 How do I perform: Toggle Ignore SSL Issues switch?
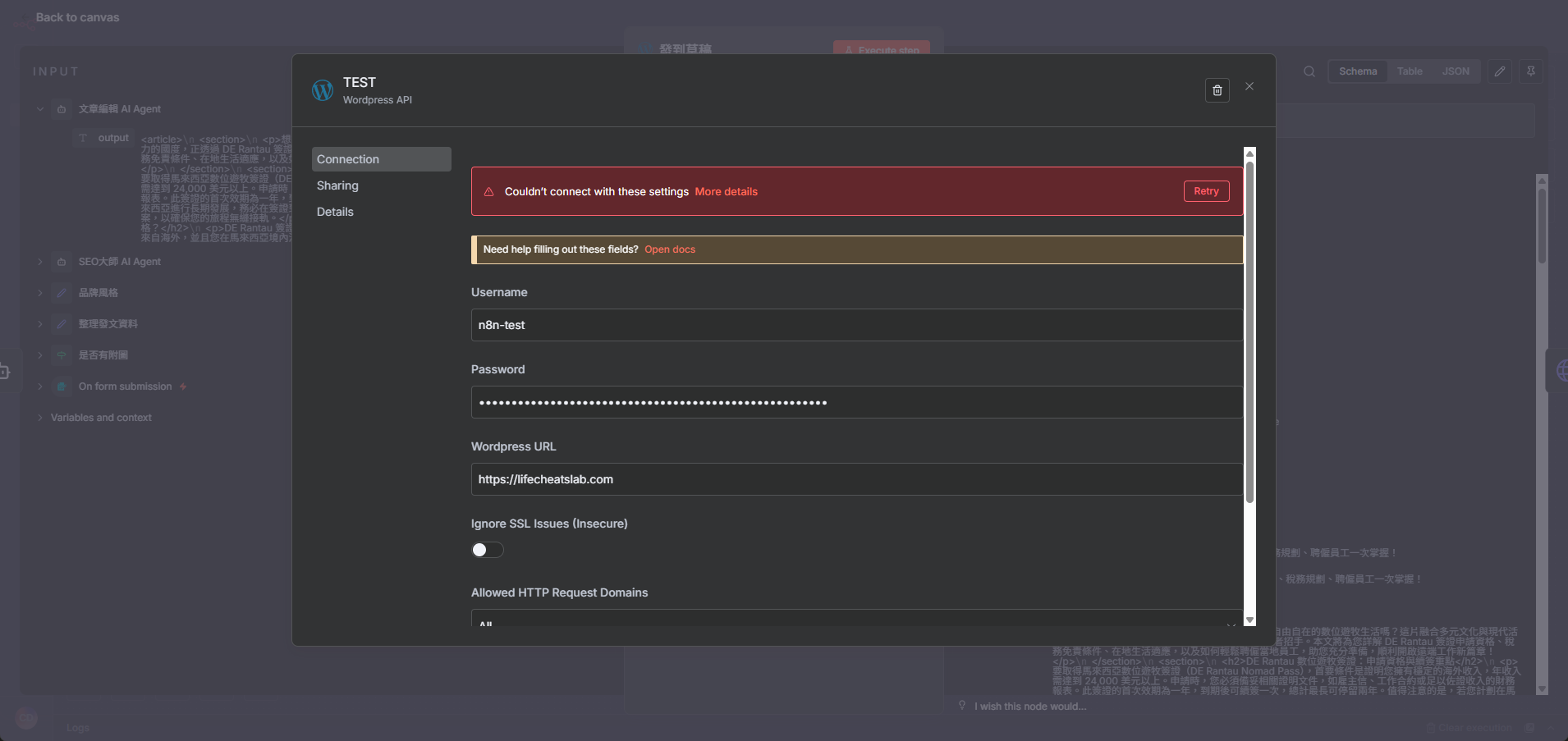tap(487, 550)
